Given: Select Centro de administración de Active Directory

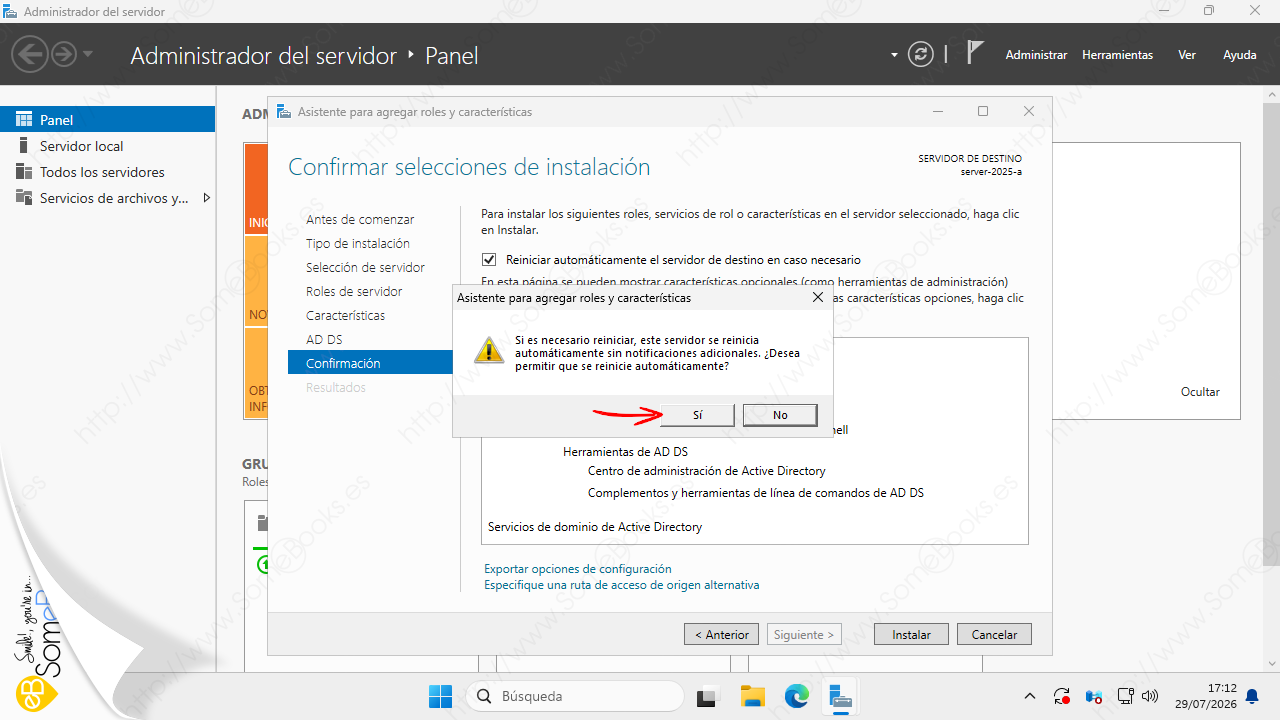Looking at the screenshot, I should coord(707,471).
